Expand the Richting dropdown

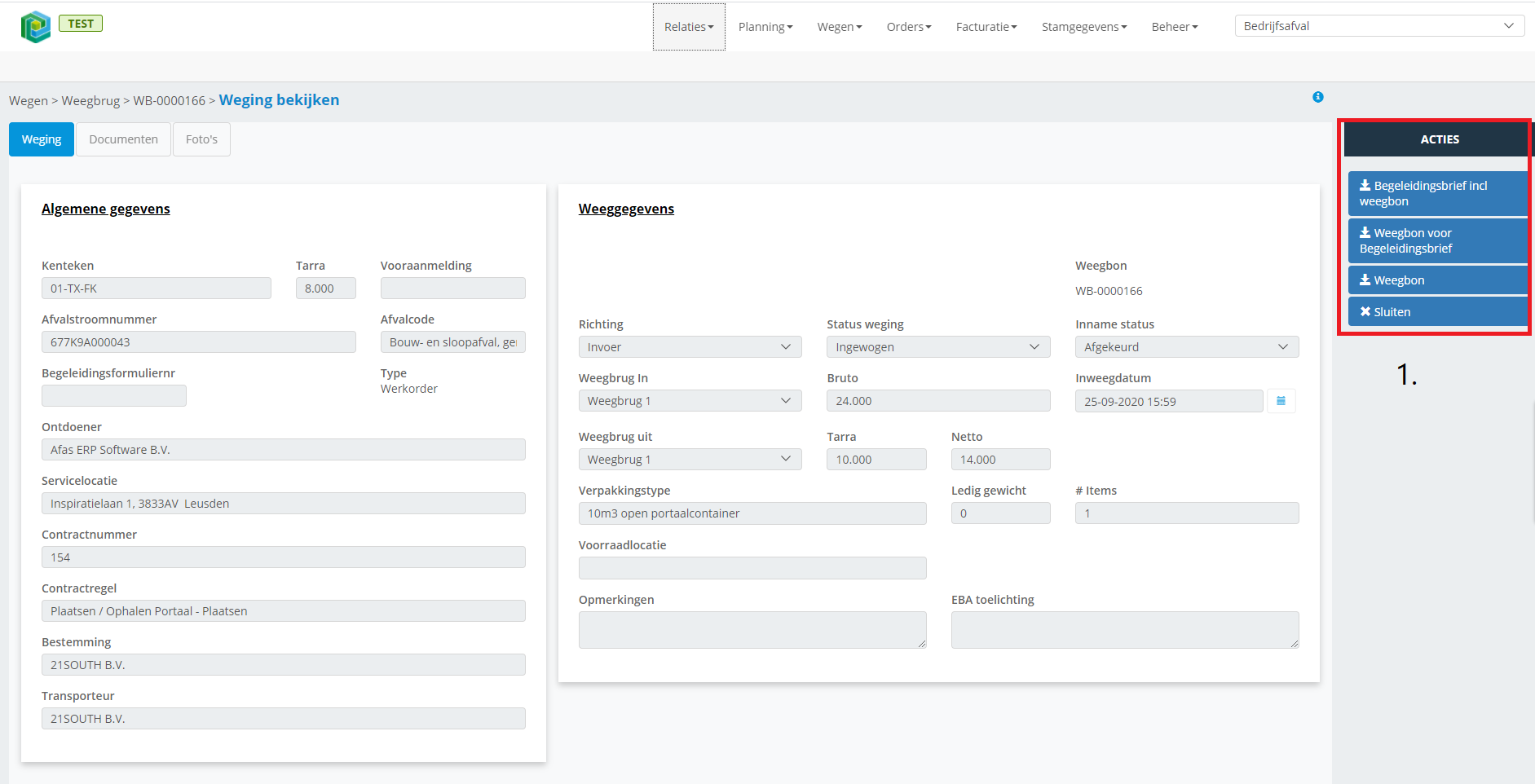(x=690, y=347)
